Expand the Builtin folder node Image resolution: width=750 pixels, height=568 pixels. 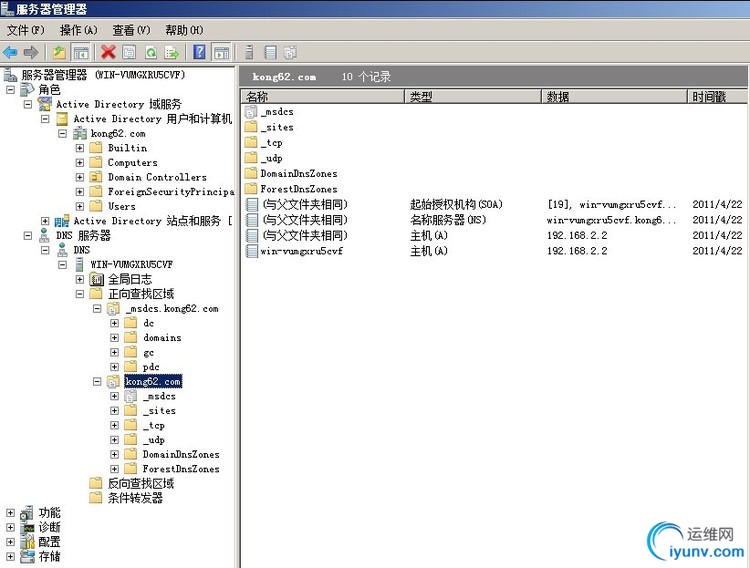80,148
